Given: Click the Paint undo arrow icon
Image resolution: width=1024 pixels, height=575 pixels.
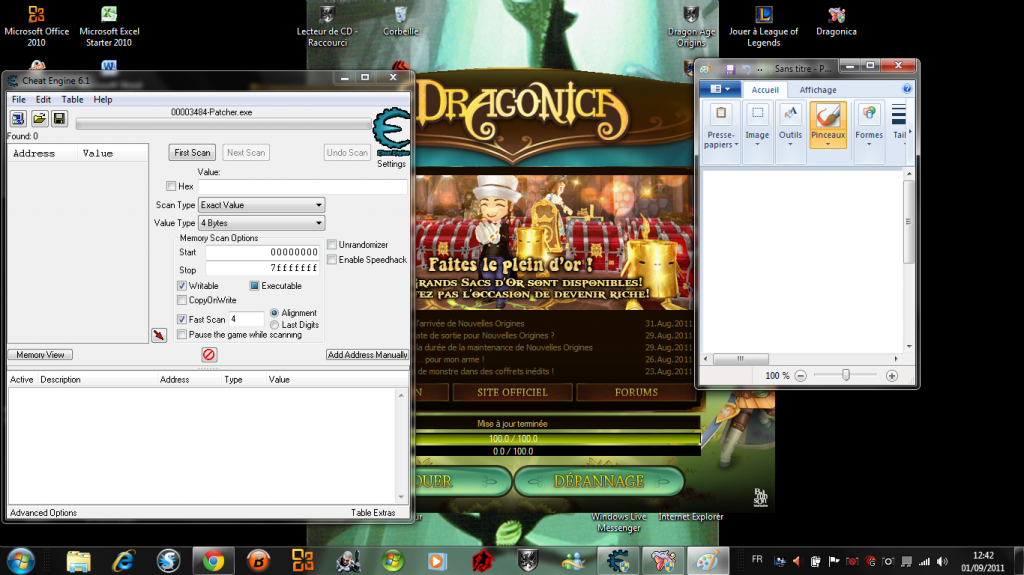Looking at the screenshot, I should (746, 69).
